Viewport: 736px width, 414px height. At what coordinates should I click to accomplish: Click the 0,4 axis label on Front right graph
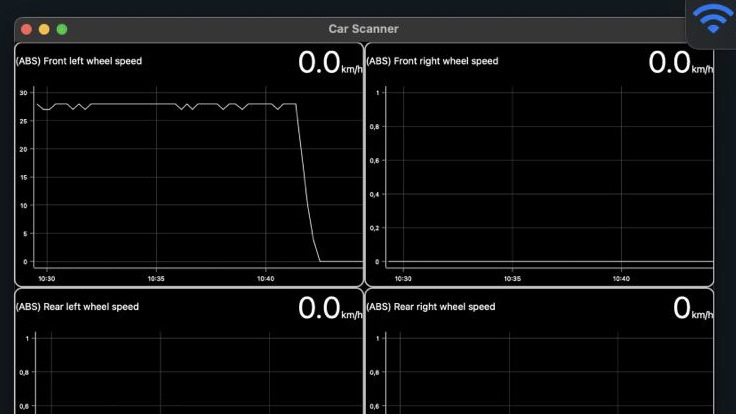(x=374, y=194)
